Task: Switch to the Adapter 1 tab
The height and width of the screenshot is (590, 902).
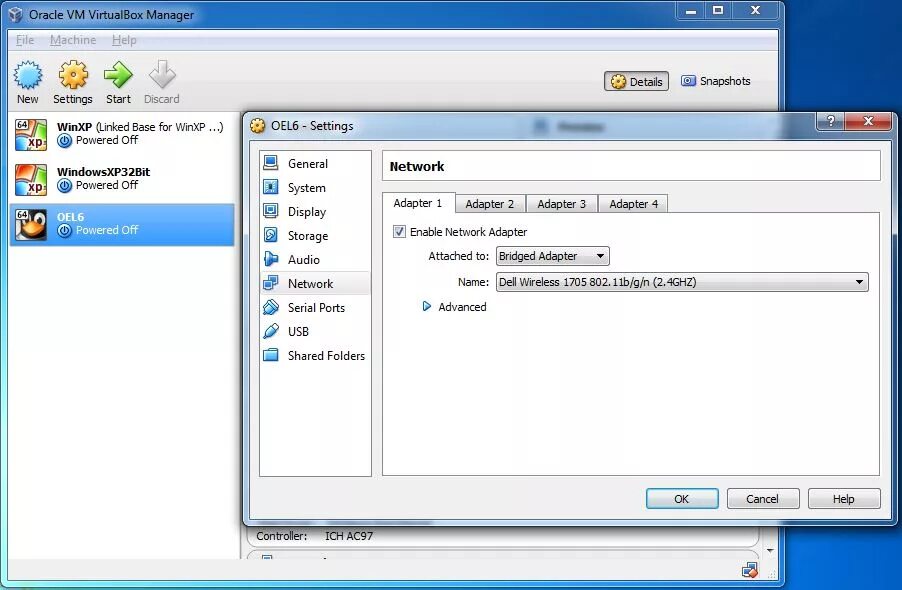Action: coord(418,203)
